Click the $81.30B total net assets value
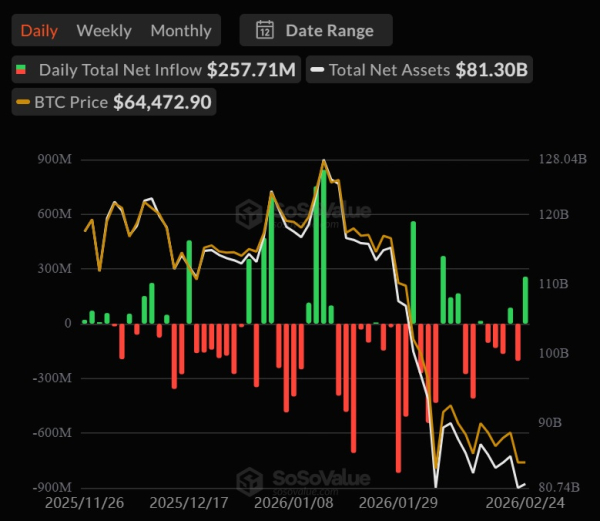 [x=492, y=71]
